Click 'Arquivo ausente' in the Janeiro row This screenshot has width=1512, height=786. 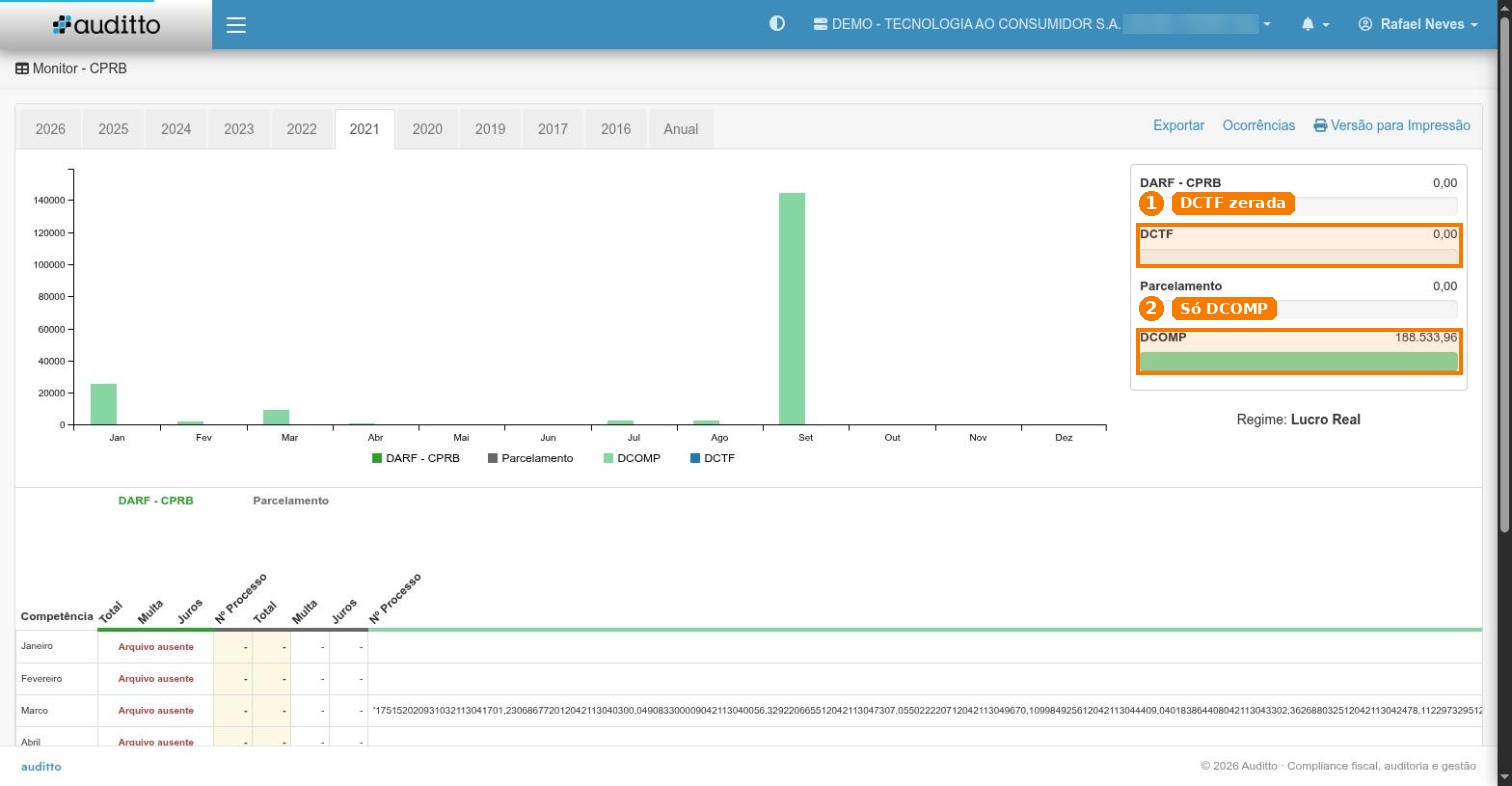(x=156, y=647)
